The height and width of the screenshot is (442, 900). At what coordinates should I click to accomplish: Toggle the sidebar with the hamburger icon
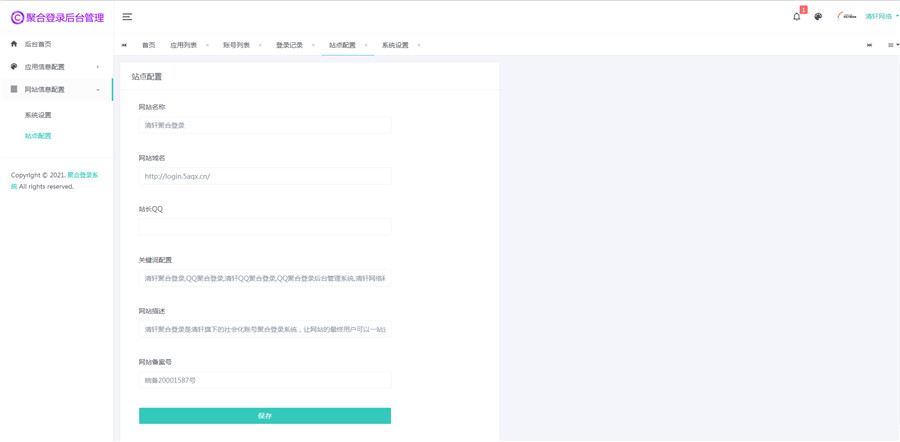click(127, 17)
